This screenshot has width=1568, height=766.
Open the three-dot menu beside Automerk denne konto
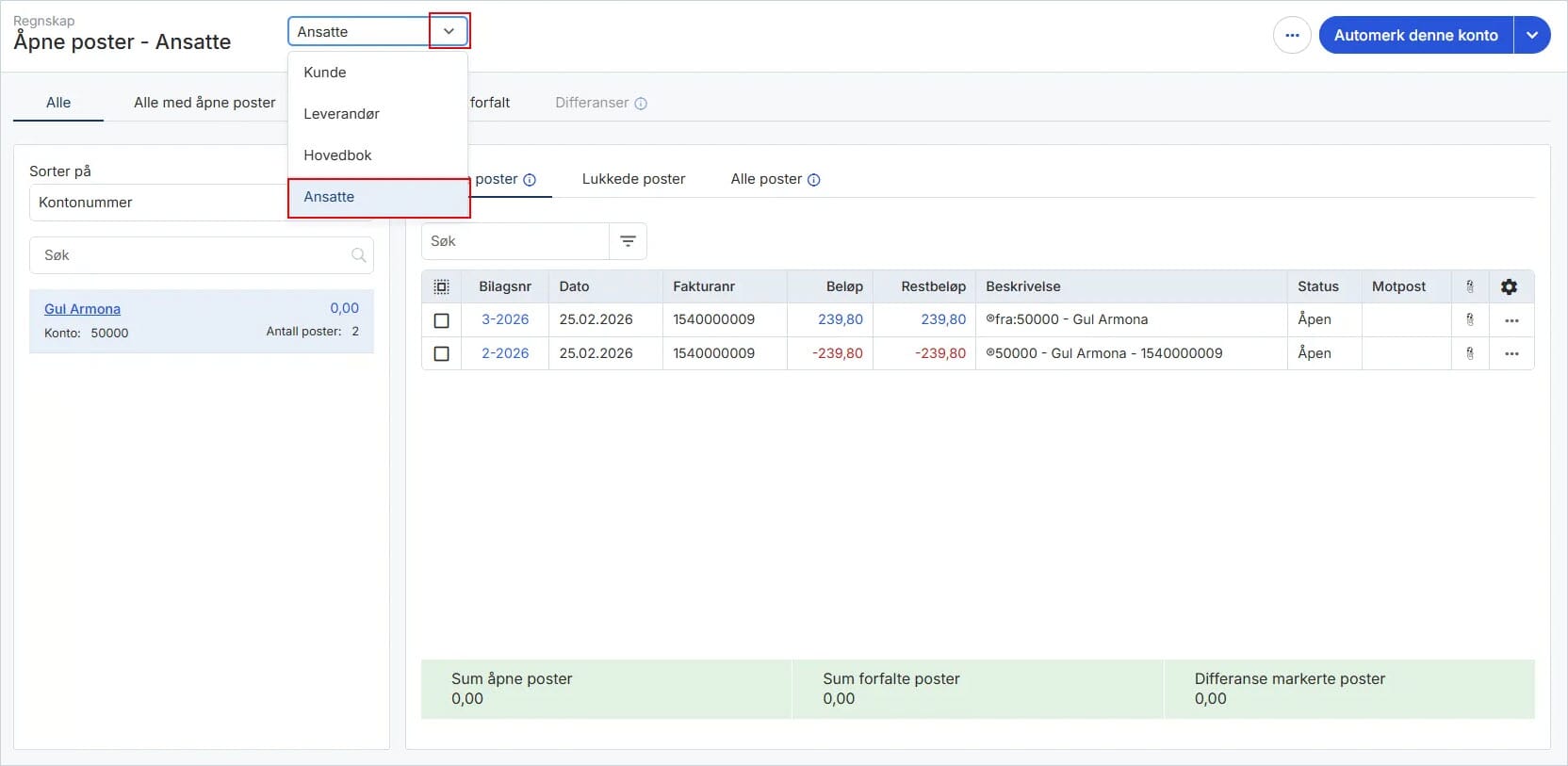tap(1292, 35)
